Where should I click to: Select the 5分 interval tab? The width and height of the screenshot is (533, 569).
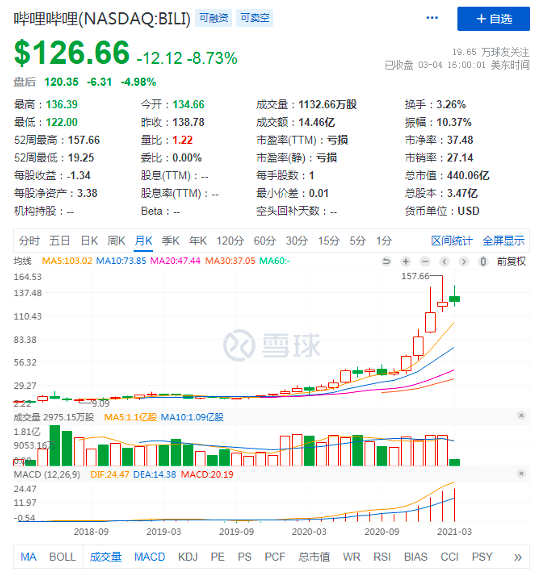pyautogui.click(x=357, y=241)
